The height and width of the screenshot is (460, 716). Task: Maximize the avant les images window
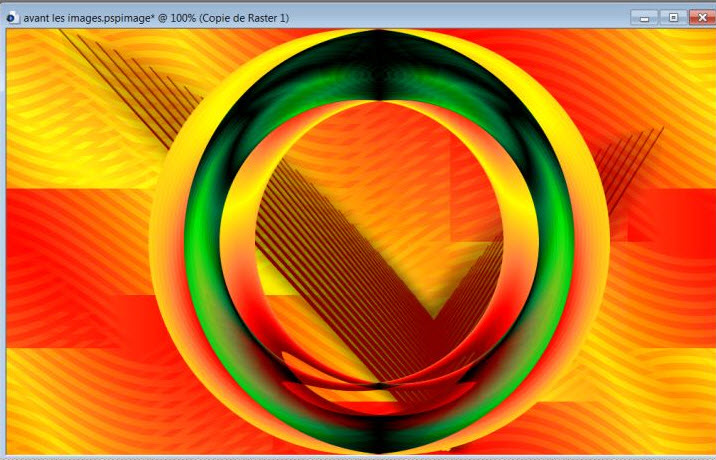(673, 18)
